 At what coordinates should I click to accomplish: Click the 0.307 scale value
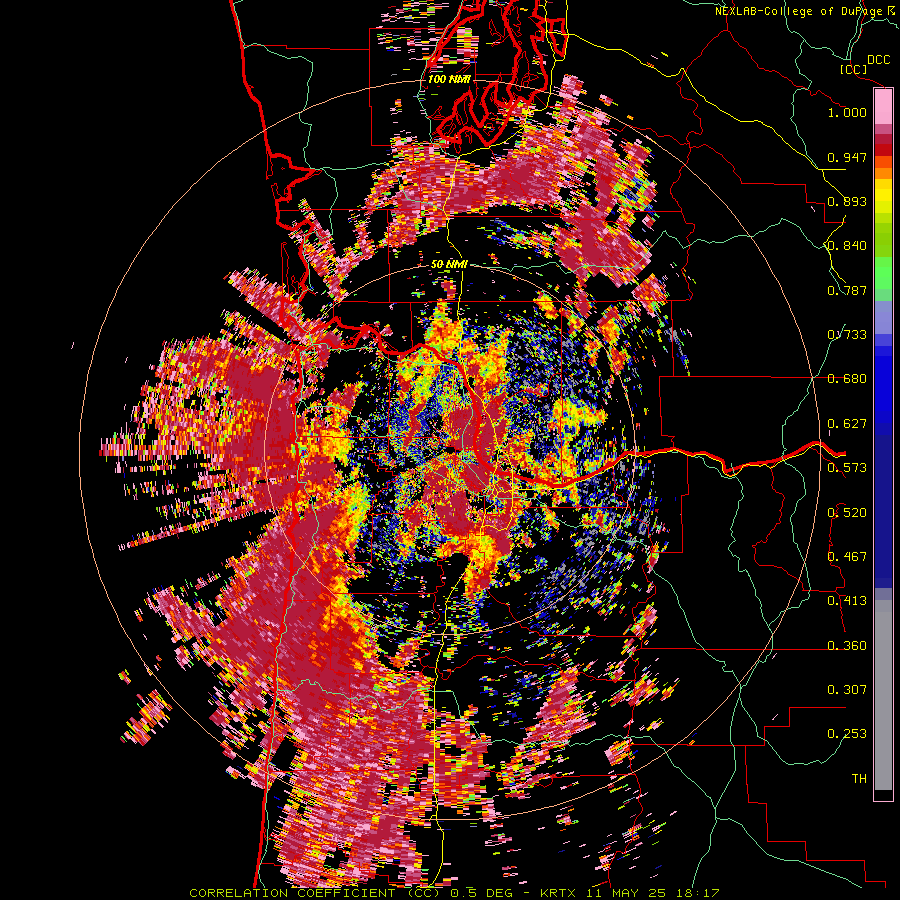tap(847, 690)
